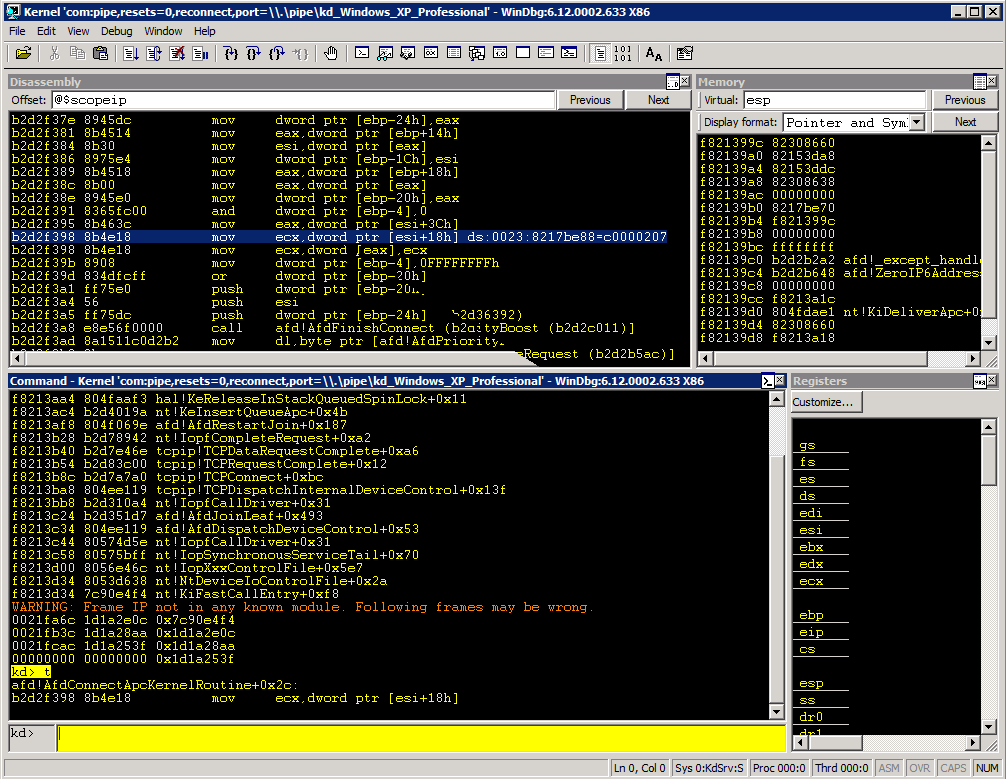The height and width of the screenshot is (779, 1006).
Task: Expand the Display format dropdown
Action: [915, 122]
